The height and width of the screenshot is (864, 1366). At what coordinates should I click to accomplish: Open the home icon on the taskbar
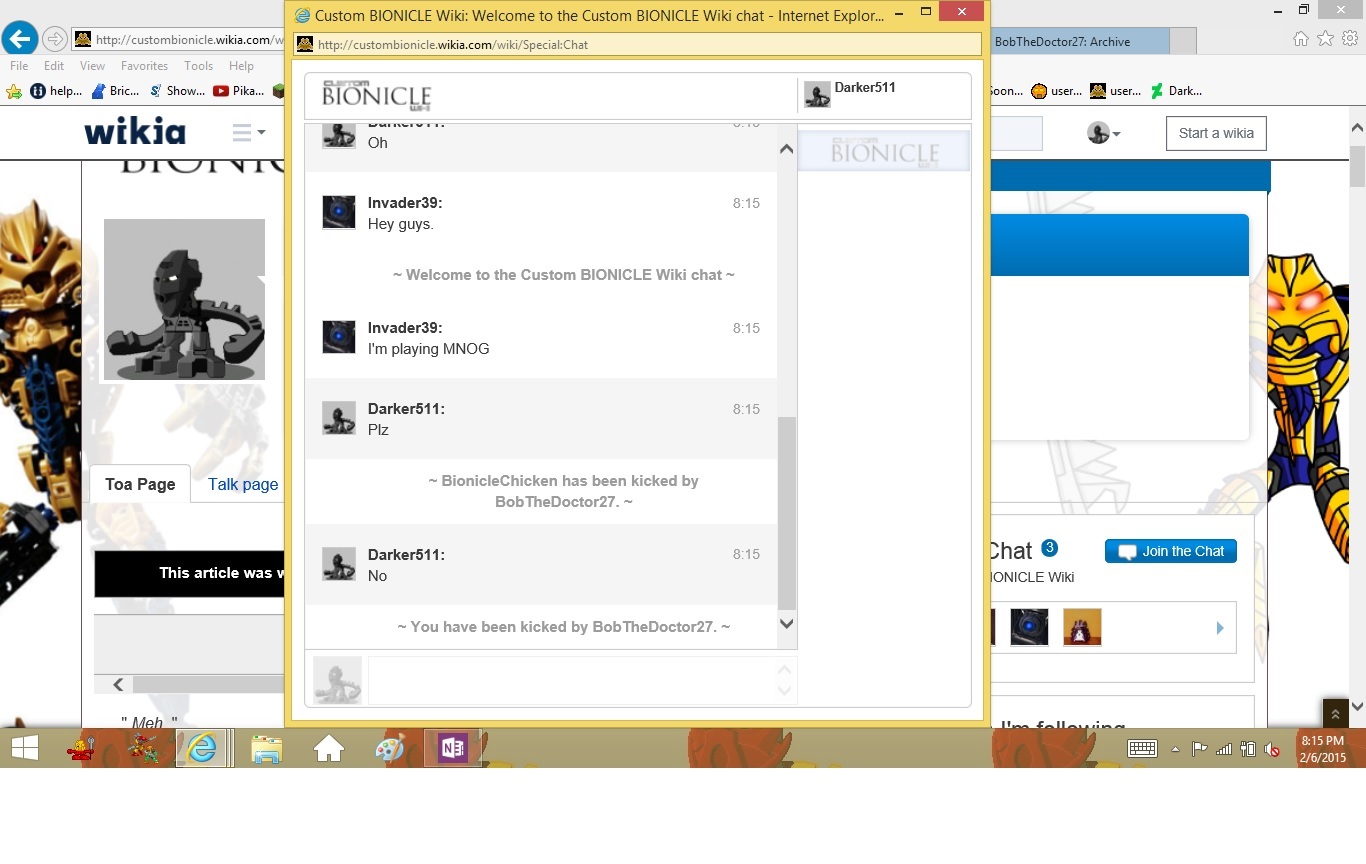(x=328, y=748)
